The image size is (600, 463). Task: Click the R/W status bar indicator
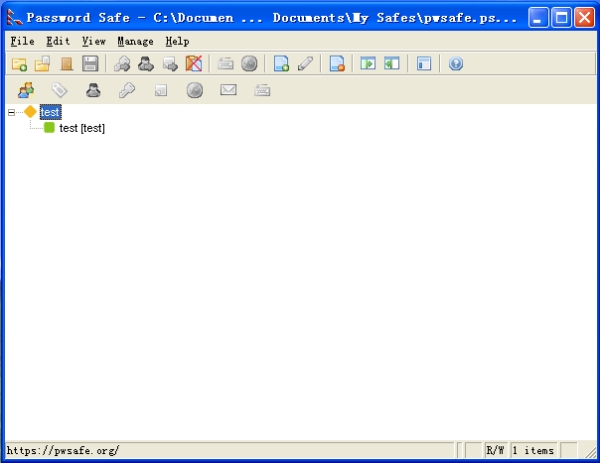[495, 450]
